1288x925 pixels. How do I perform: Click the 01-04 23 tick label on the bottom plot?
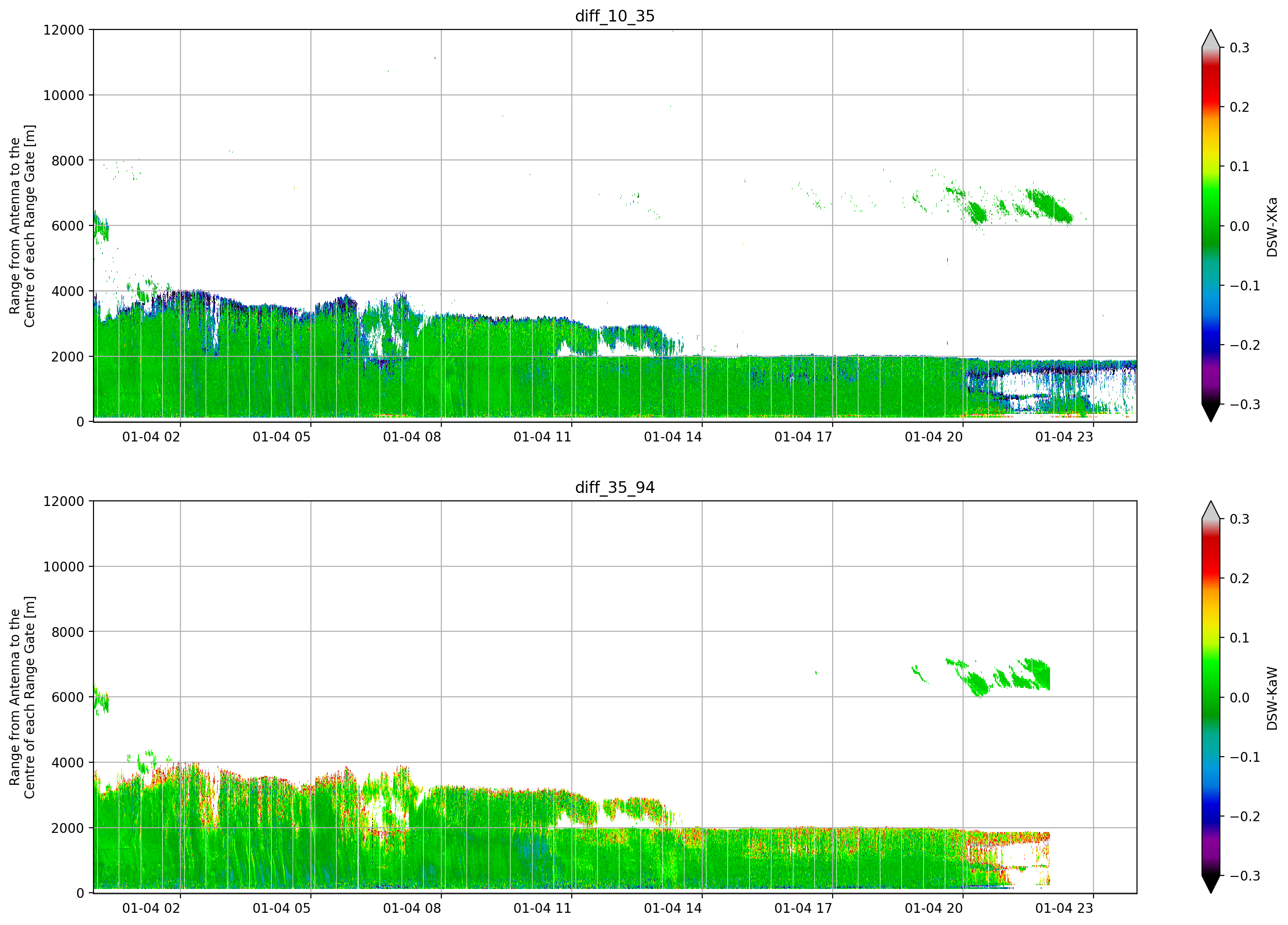(x=1064, y=909)
